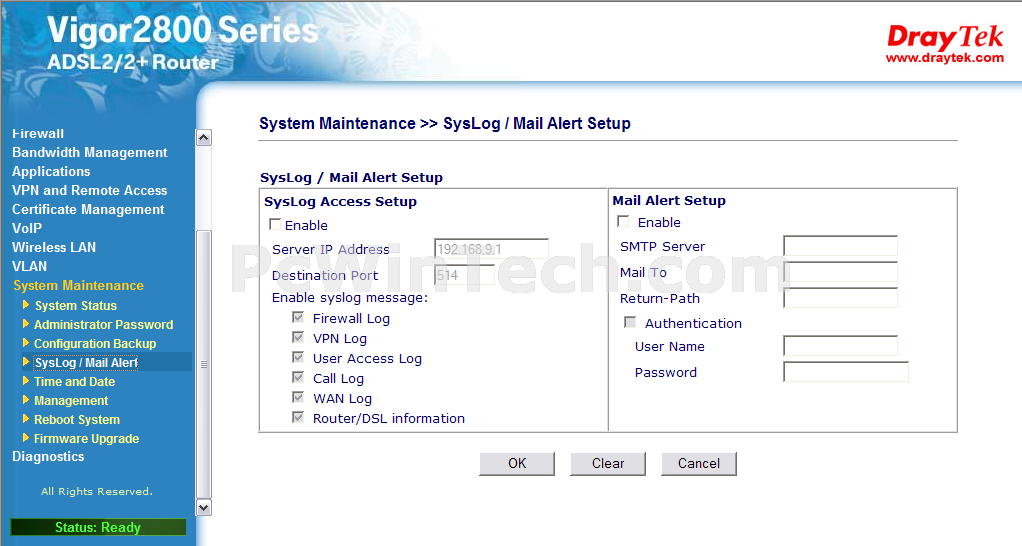Enable SysLog Access Setup checkbox
Image resolution: width=1022 pixels, height=546 pixels.
click(x=275, y=224)
